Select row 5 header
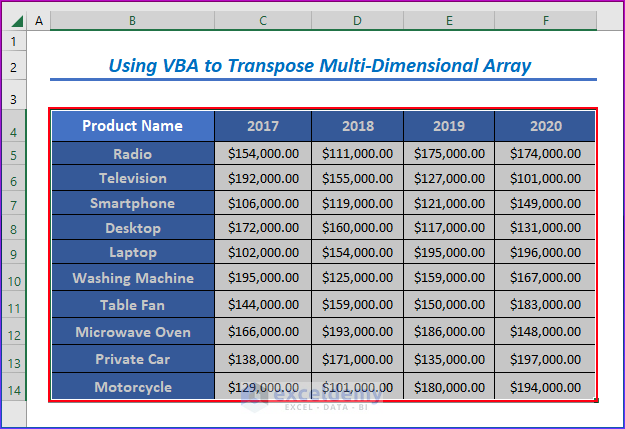The image size is (625, 429). 14,153
